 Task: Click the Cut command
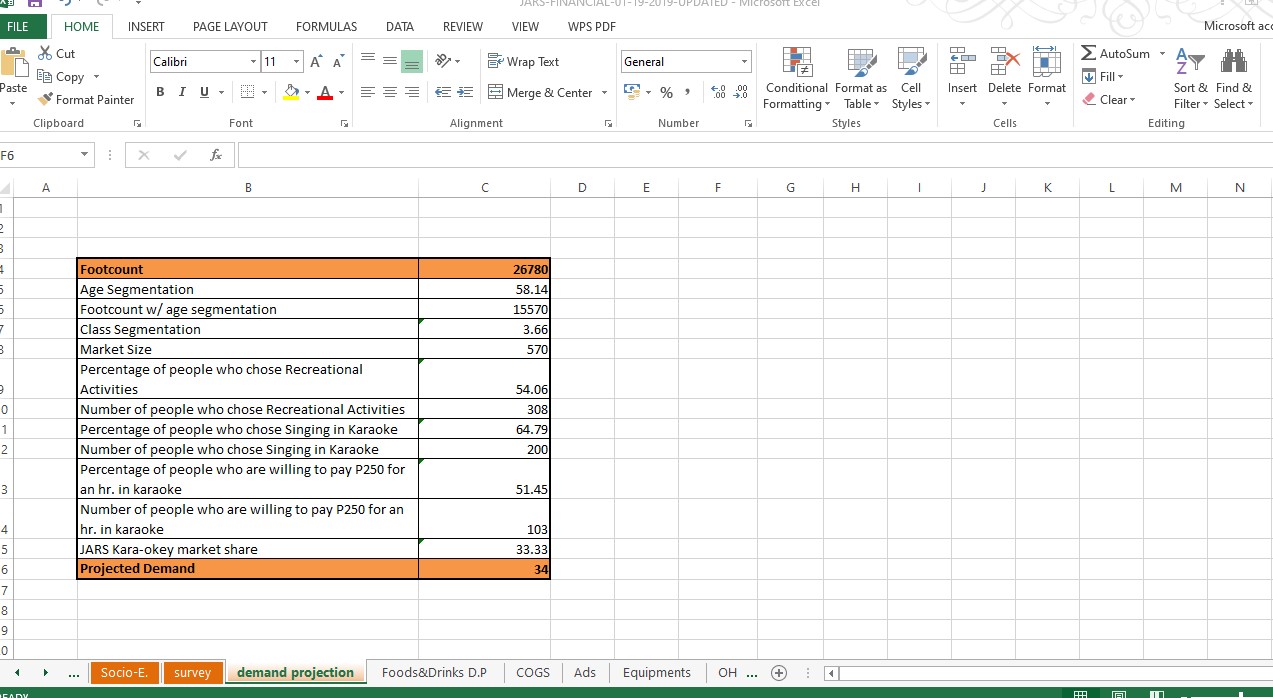coord(56,53)
